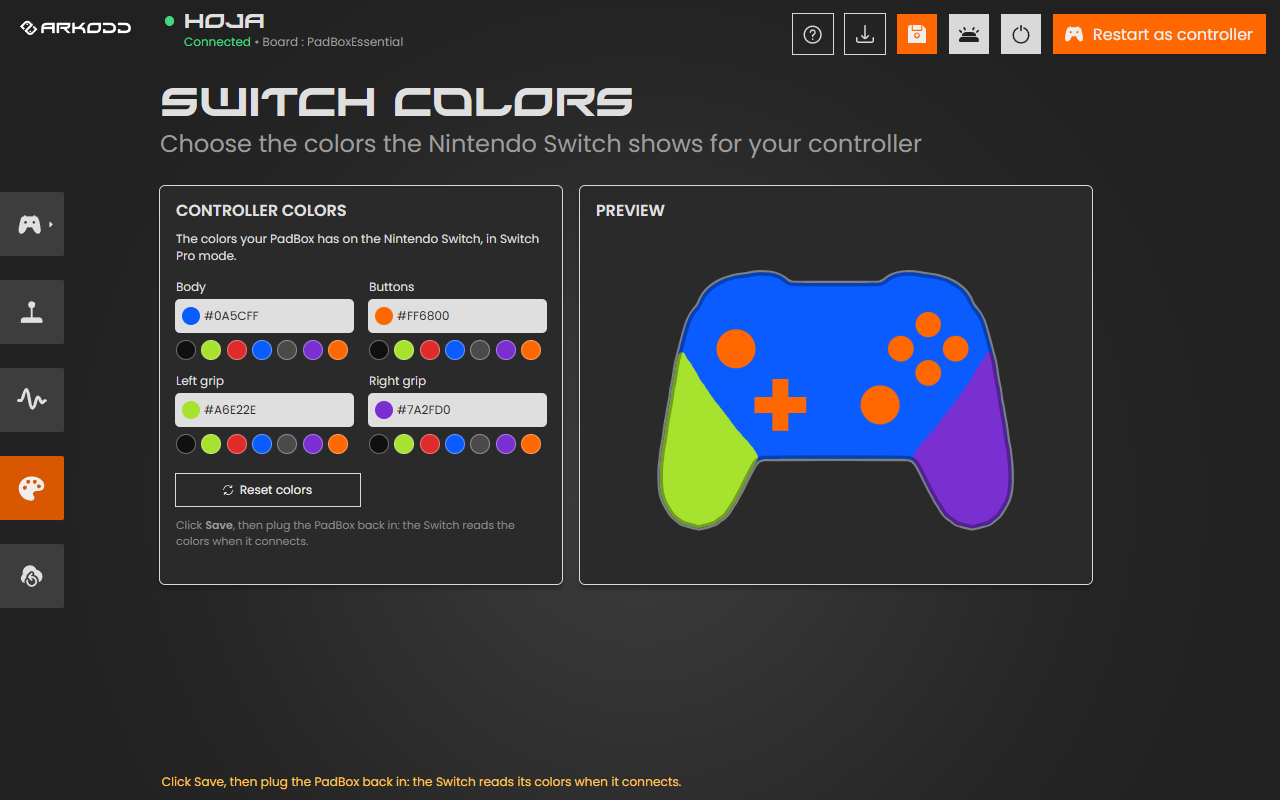Viewport: 1280px width, 800px height.
Task: Open the waveform section in the sidebar
Action: click(x=32, y=400)
